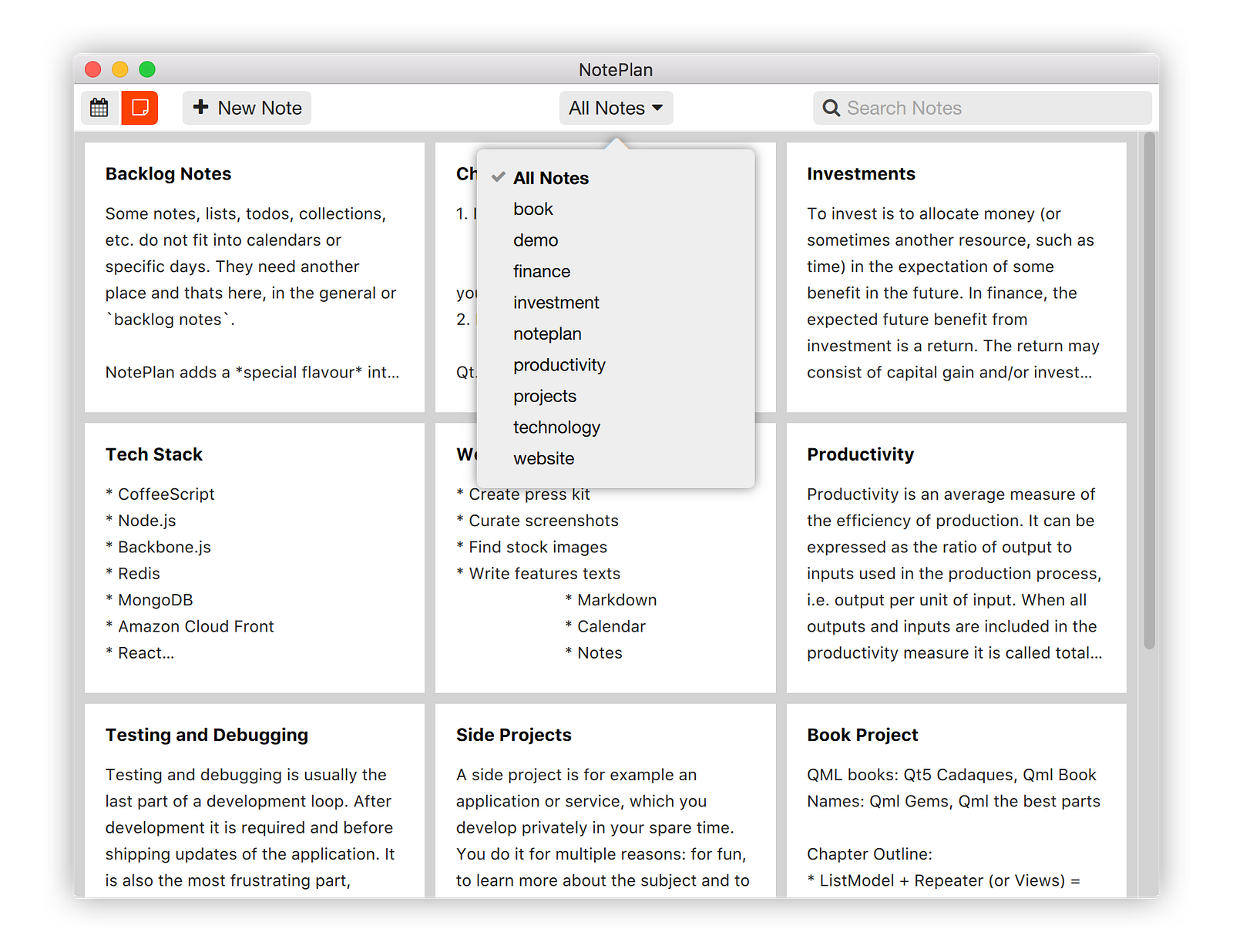Screen dimensions: 1233x952
Task: Click the 'Curate screenshots' line
Action: [537, 521]
